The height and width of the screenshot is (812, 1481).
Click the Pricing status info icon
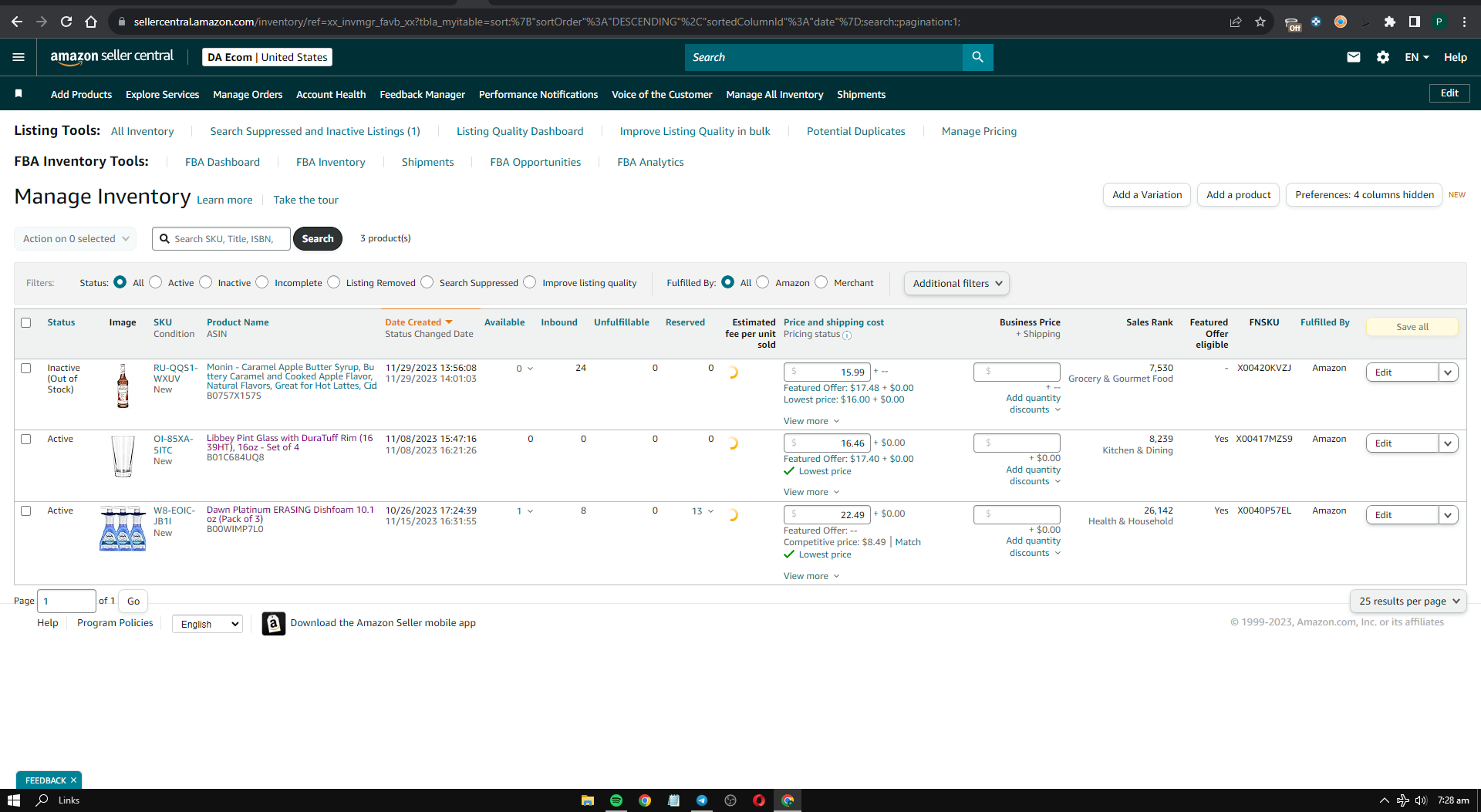click(847, 335)
